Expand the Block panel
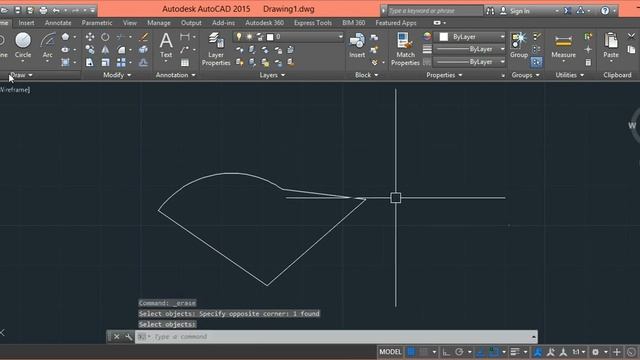This screenshot has height=360, width=640. pyautogui.click(x=367, y=75)
